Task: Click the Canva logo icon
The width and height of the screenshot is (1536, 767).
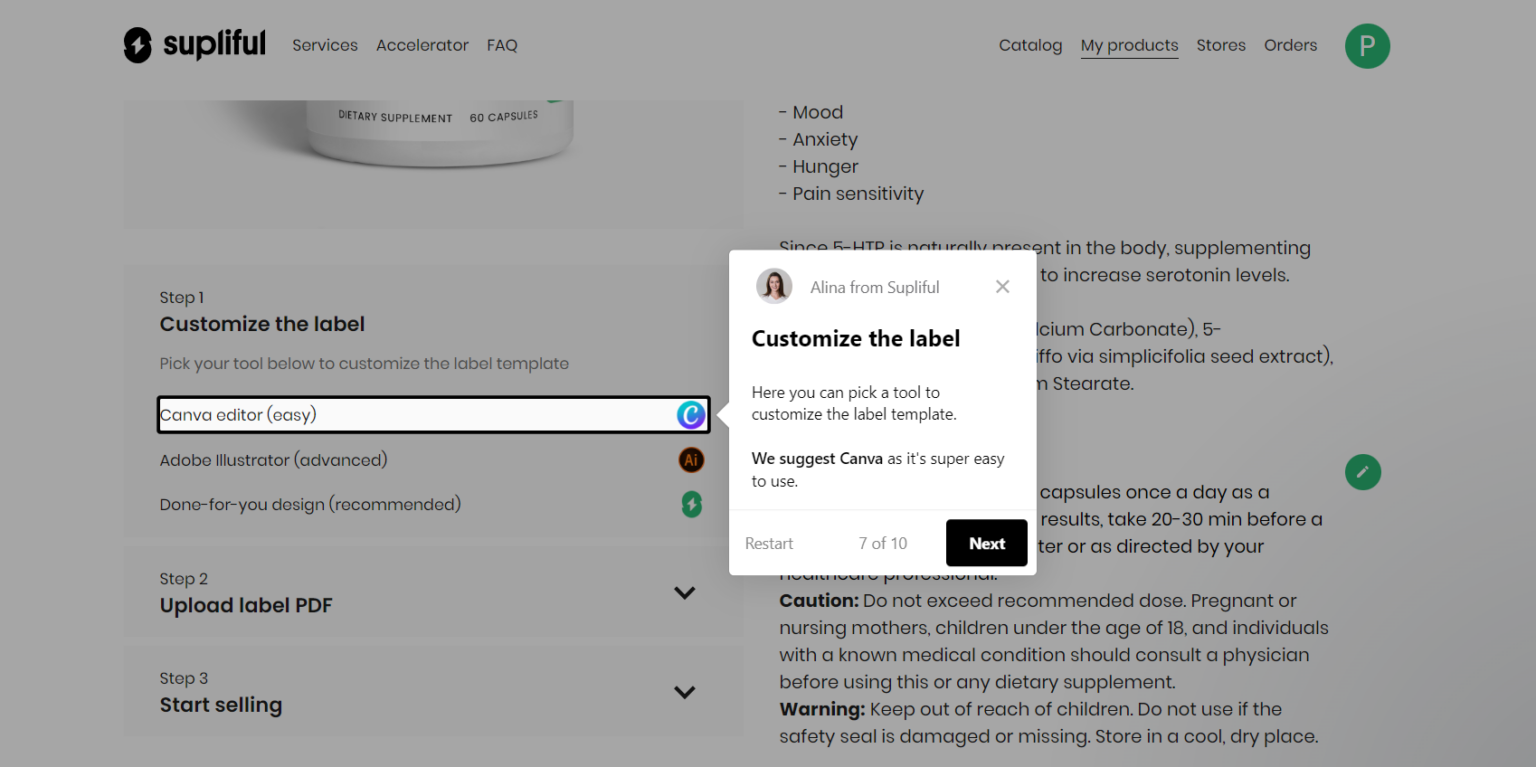Action: click(691, 415)
